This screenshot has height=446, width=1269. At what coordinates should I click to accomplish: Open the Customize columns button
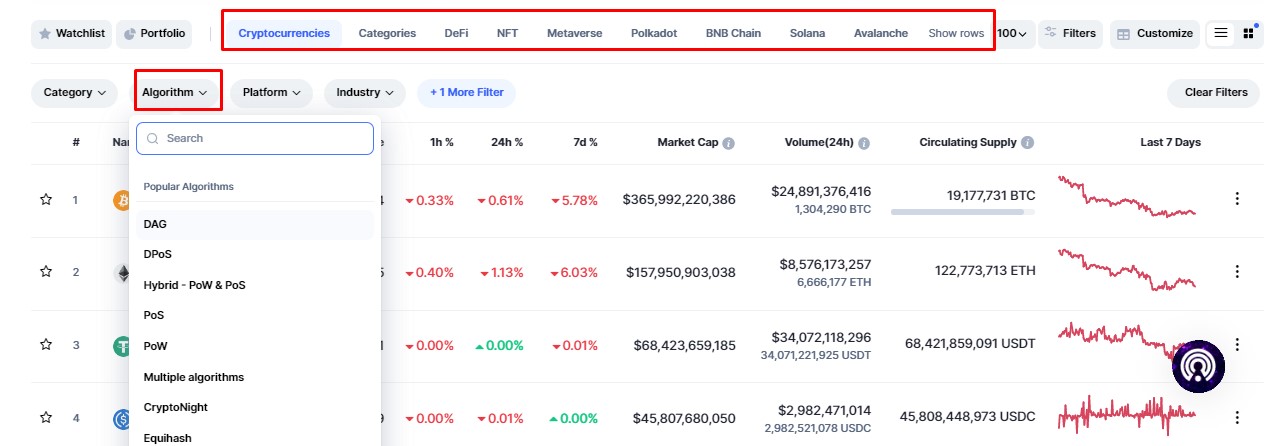[1155, 34]
